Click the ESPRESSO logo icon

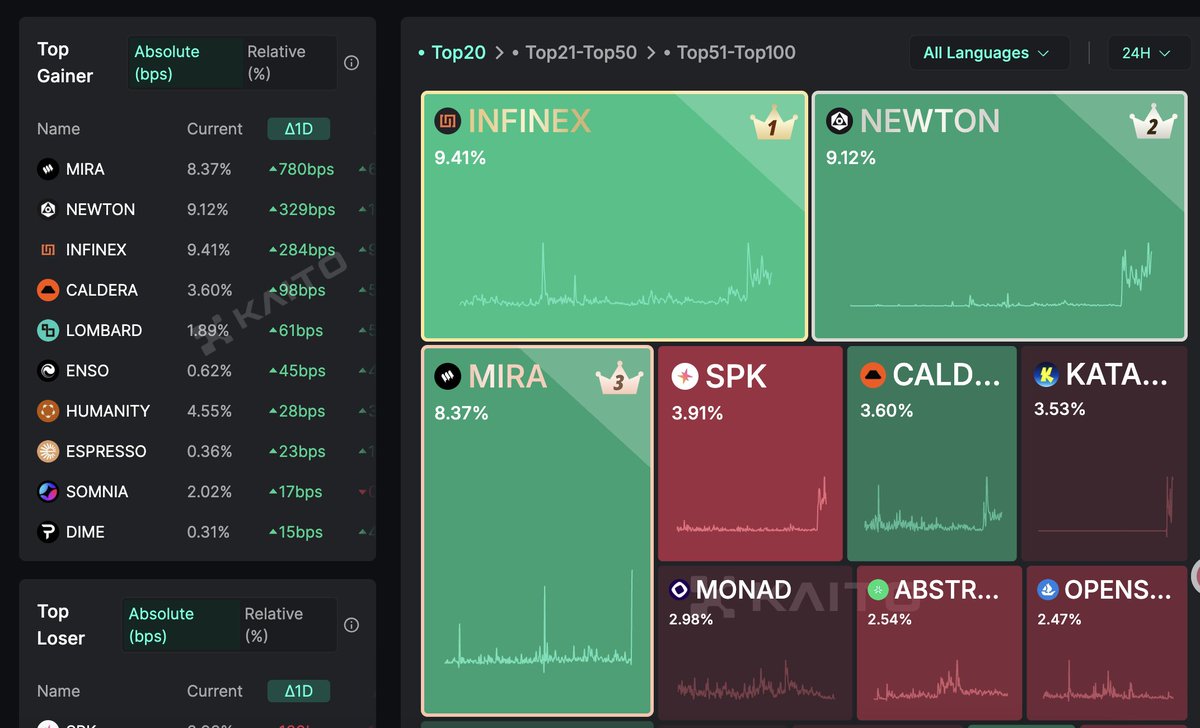pyautogui.click(x=48, y=451)
